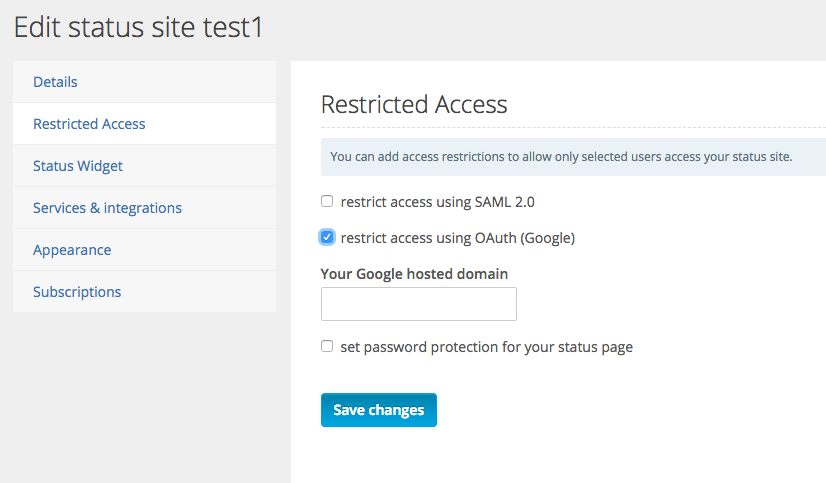Click the 'set password protection for your status page' label

click(x=487, y=347)
